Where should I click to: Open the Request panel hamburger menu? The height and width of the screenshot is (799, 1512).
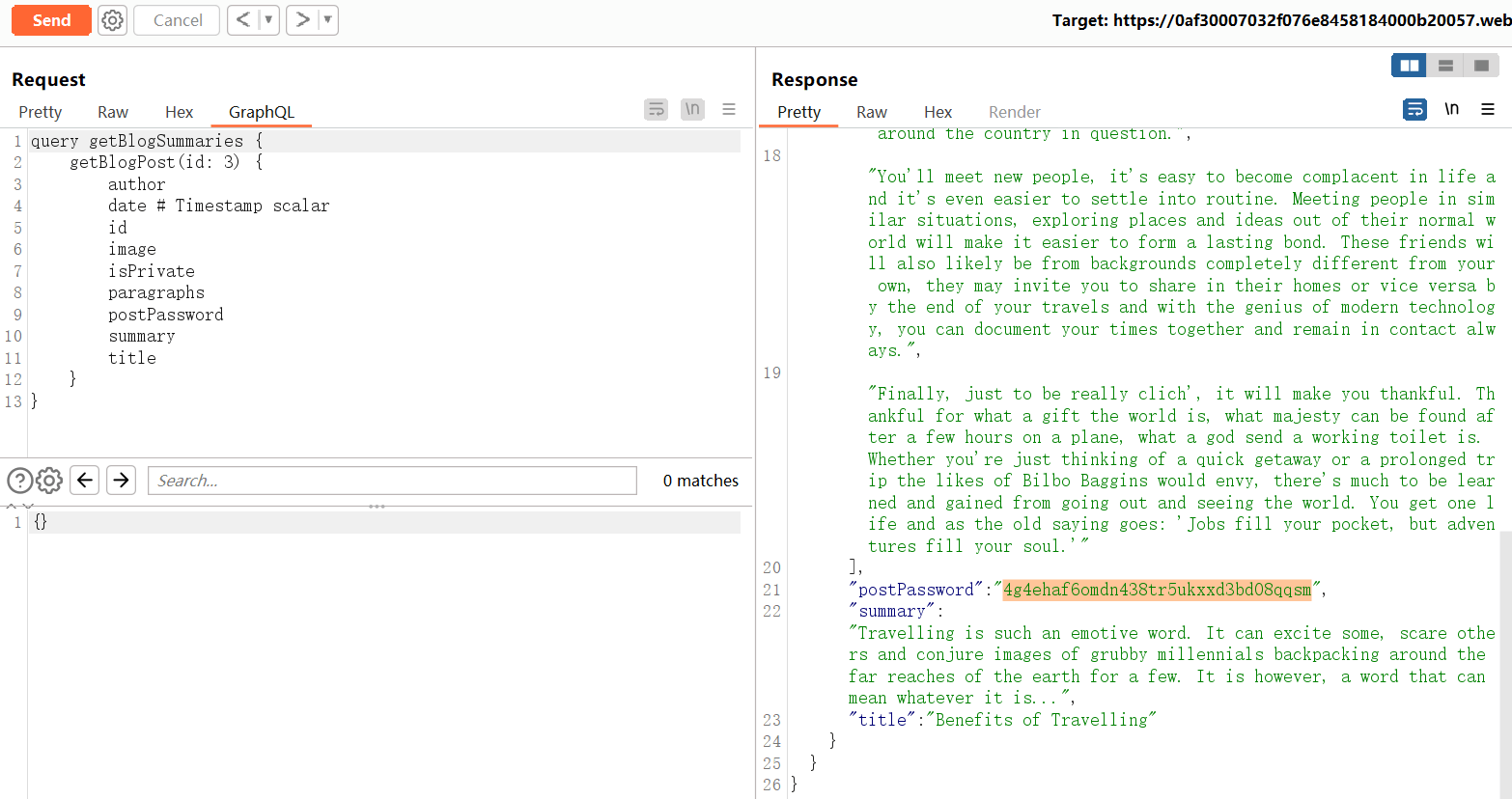click(x=729, y=110)
